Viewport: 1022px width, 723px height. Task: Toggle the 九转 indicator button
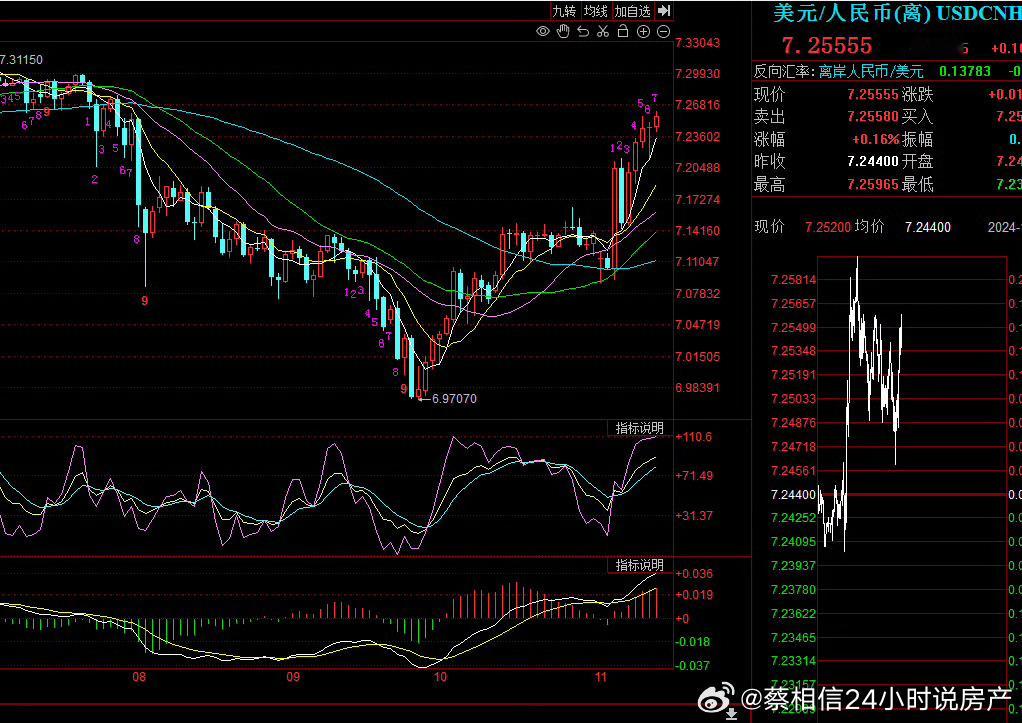tap(564, 11)
